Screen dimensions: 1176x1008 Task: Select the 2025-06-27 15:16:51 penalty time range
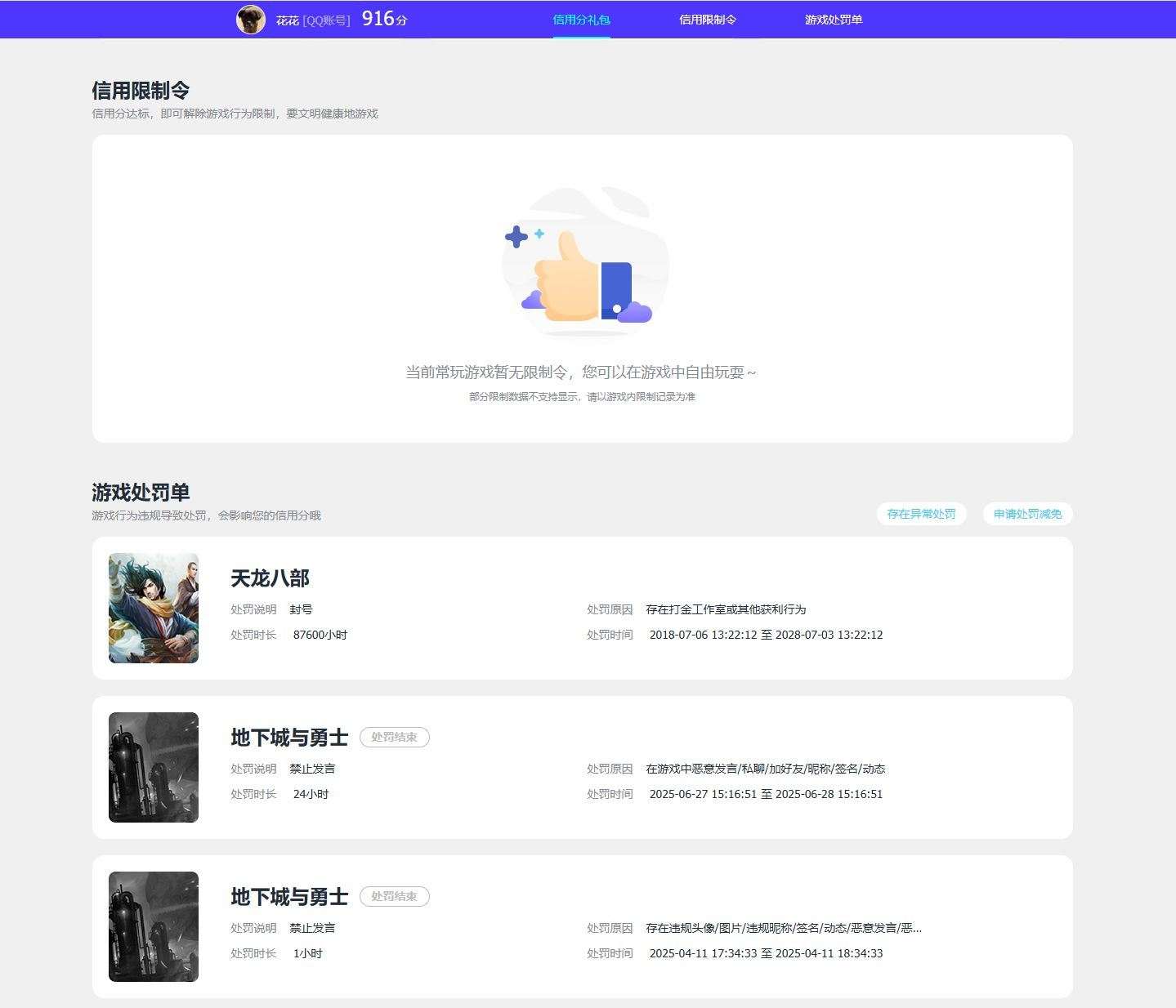pyautogui.click(x=766, y=794)
